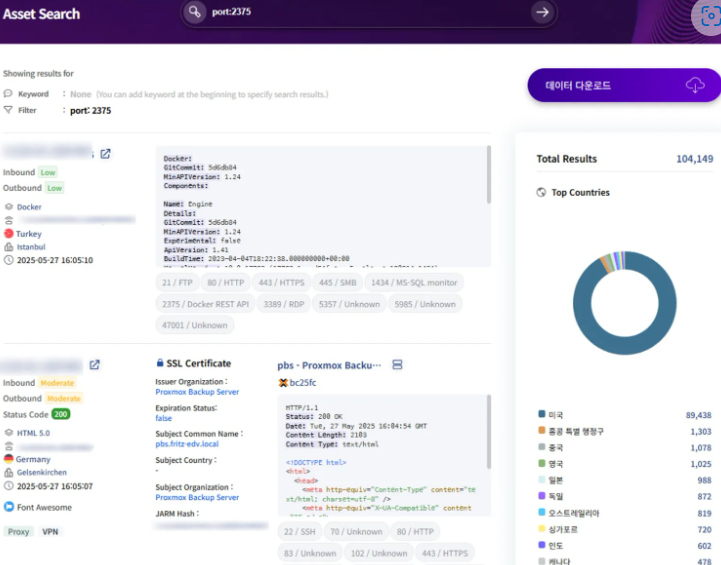The height and width of the screenshot is (565, 721).
Task: Open the pbs.fritz-edv.local common name link
Action: click(187, 444)
